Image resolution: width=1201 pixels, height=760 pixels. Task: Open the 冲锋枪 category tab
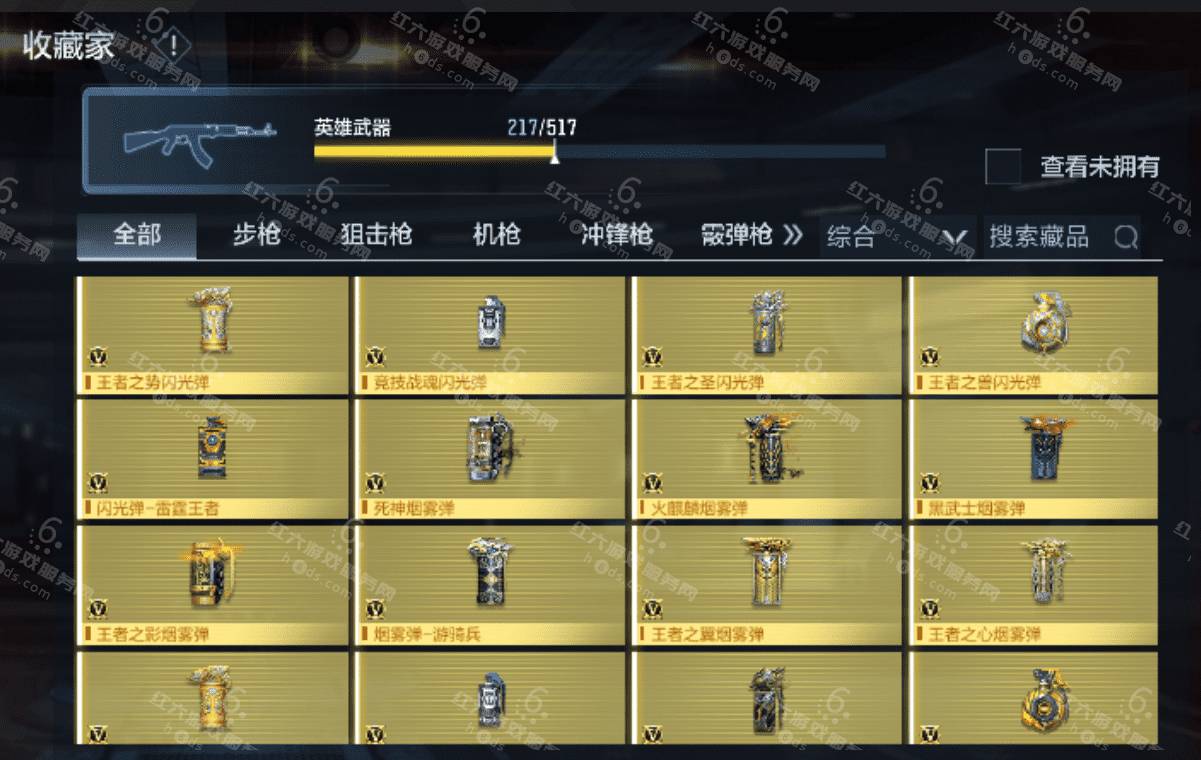(617, 235)
